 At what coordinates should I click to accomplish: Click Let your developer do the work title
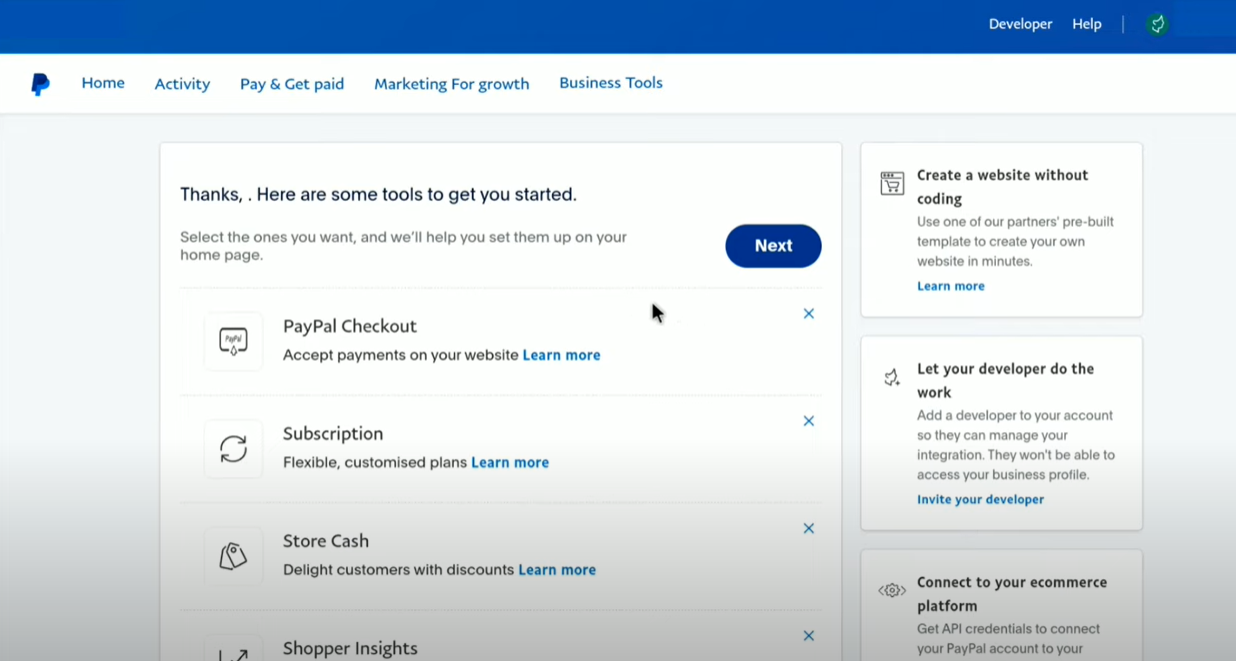(x=1006, y=381)
